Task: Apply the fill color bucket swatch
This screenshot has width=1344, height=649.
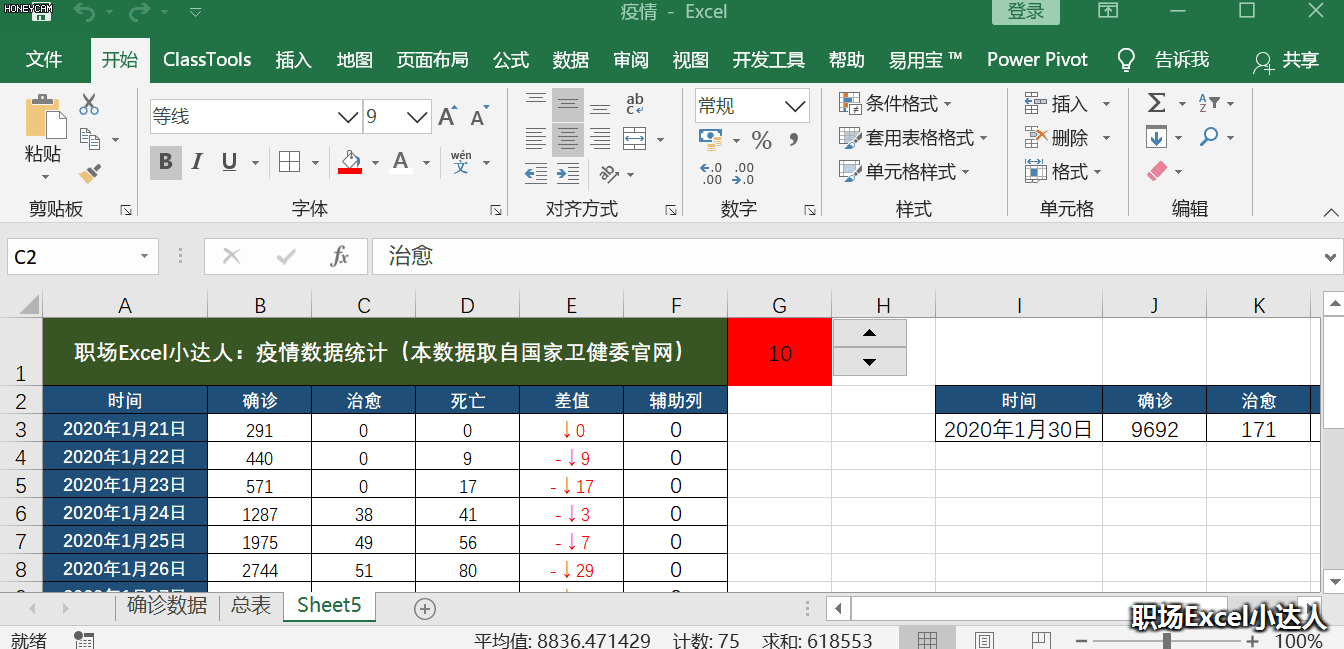Action: [350, 162]
